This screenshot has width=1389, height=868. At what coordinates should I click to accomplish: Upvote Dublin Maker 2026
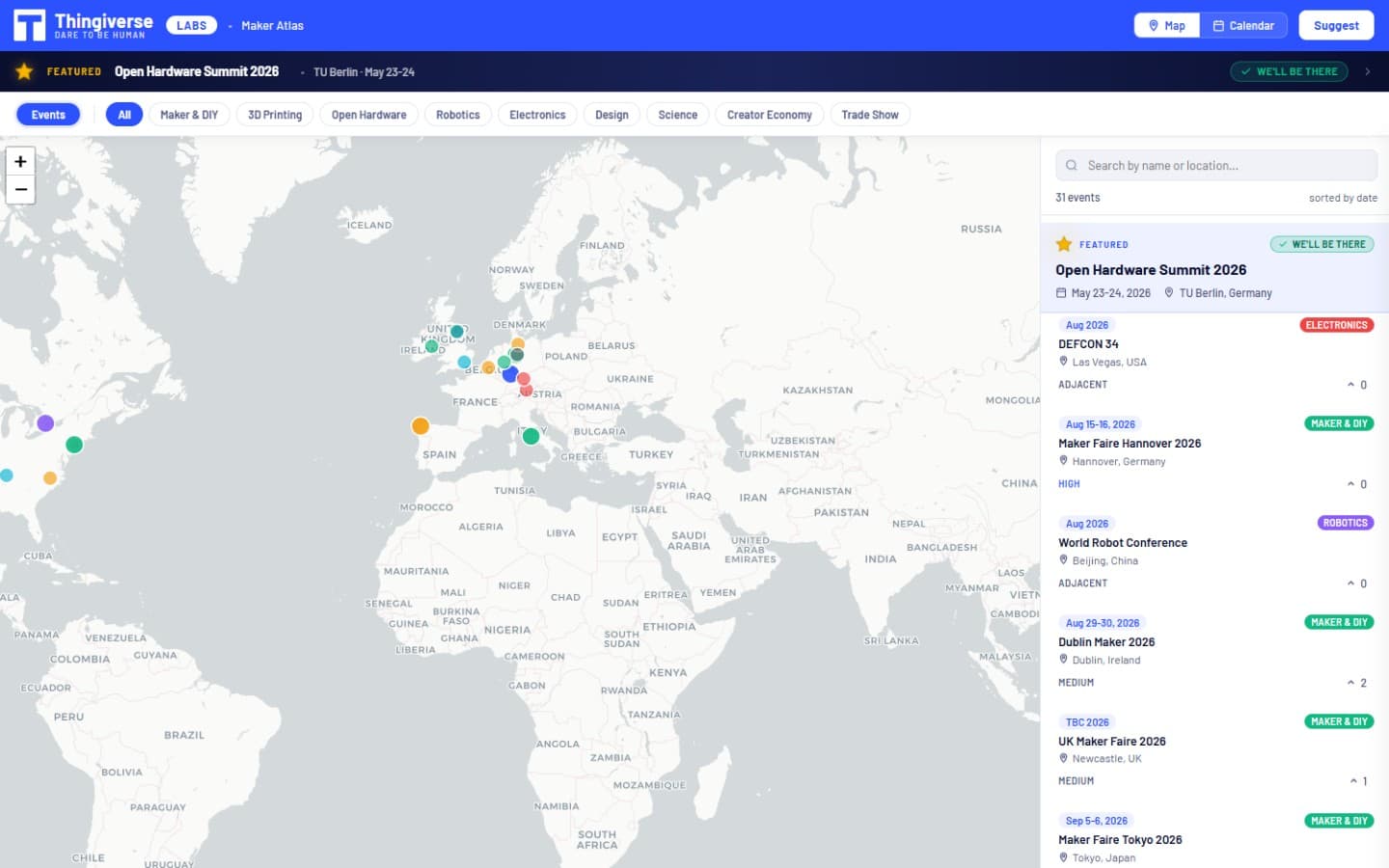[x=1357, y=683]
